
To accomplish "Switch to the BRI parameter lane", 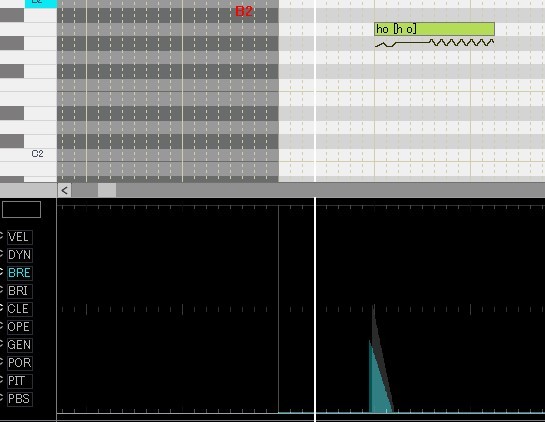I will pyautogui.click(x=20, y=291).
